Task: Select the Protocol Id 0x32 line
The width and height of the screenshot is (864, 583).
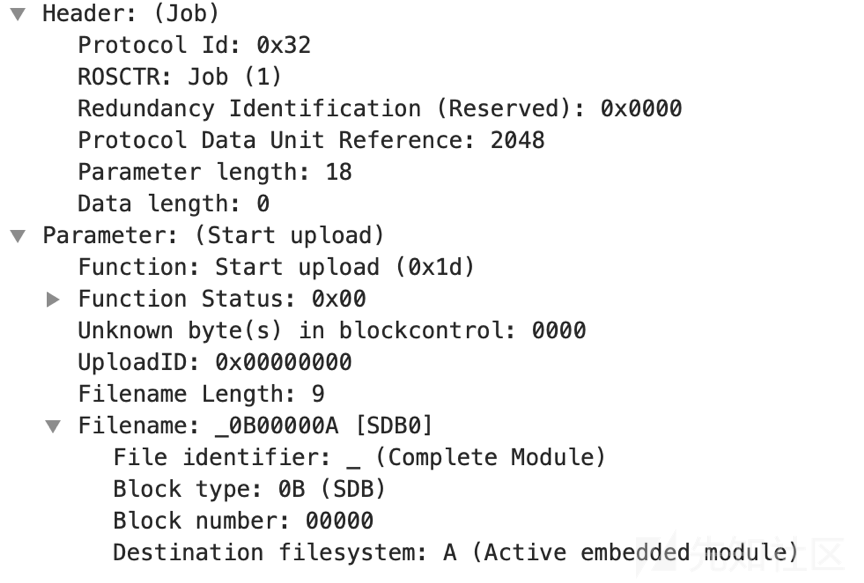Action: click(195, 45)
